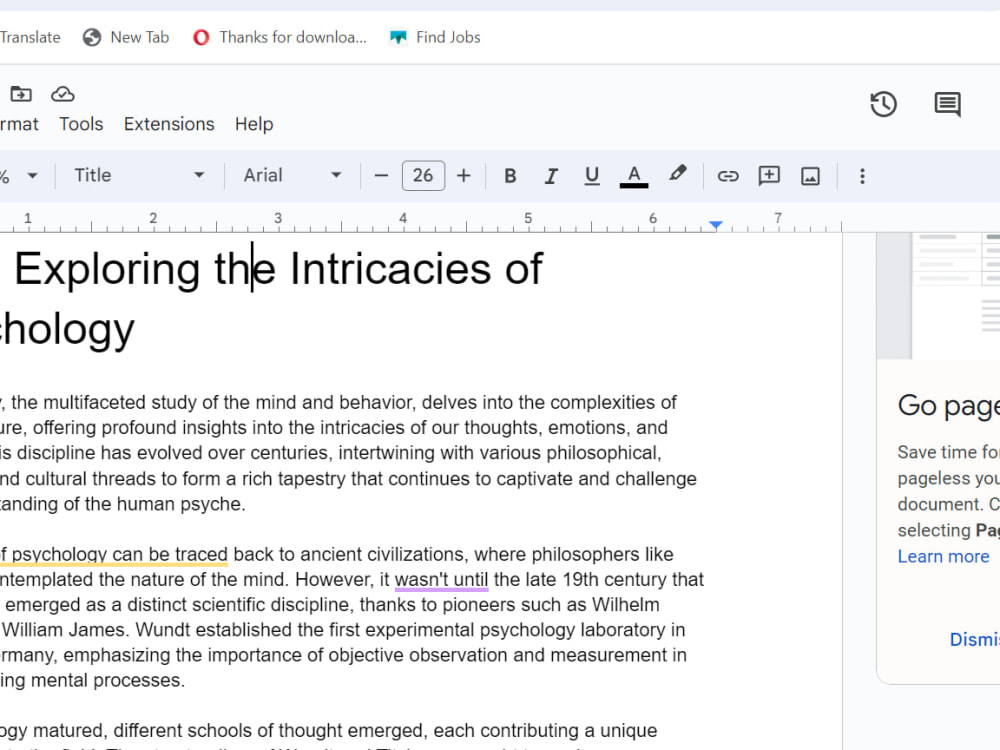
Task: Open the Arial font dropdown
Action: coord(292,175)
